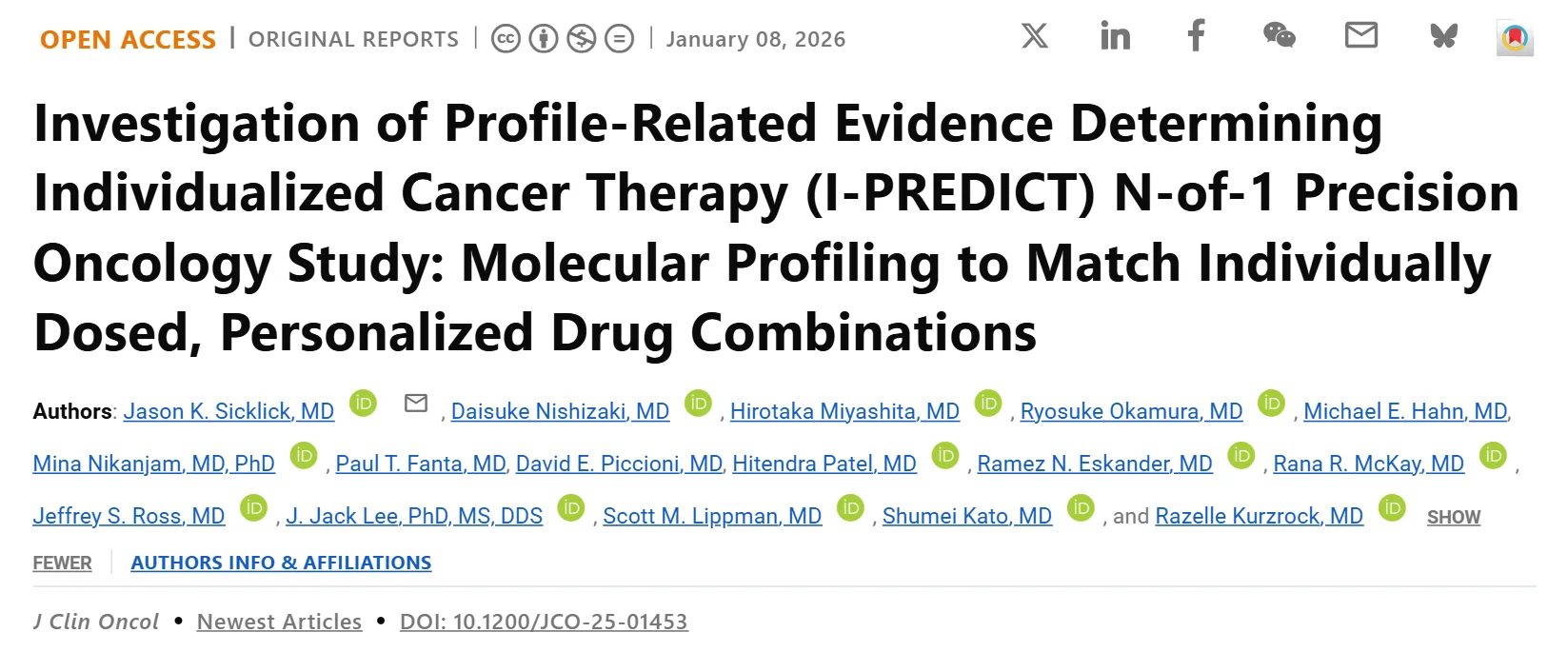Share article by email envelope icon
Image resolution: width=1568 pixels, height=652 pixels.
coord(1360,36)
